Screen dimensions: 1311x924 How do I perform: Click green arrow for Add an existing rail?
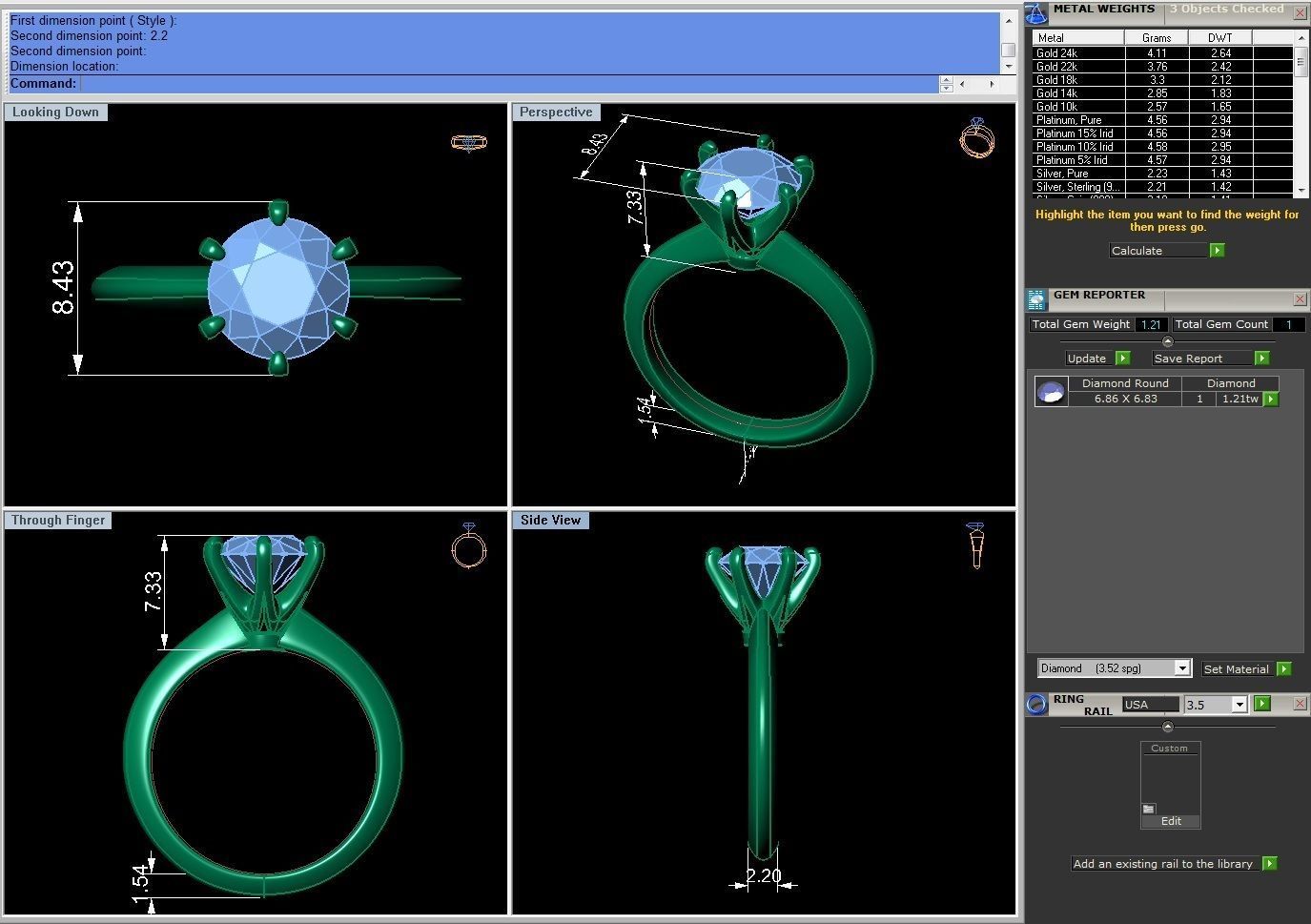coord(1269,863)
